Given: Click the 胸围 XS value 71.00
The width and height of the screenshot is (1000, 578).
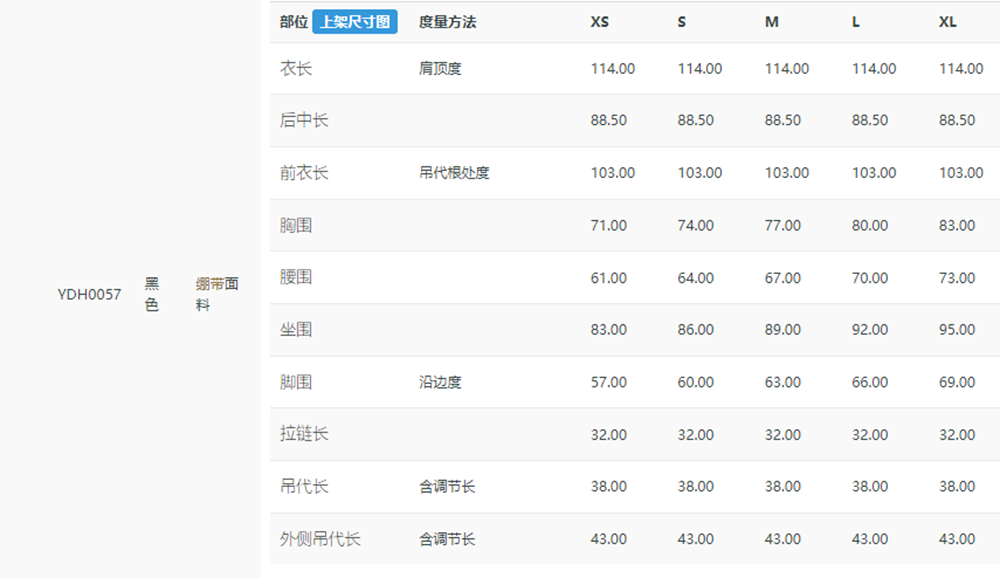Looking at the screenshot, I should point(608,225).
